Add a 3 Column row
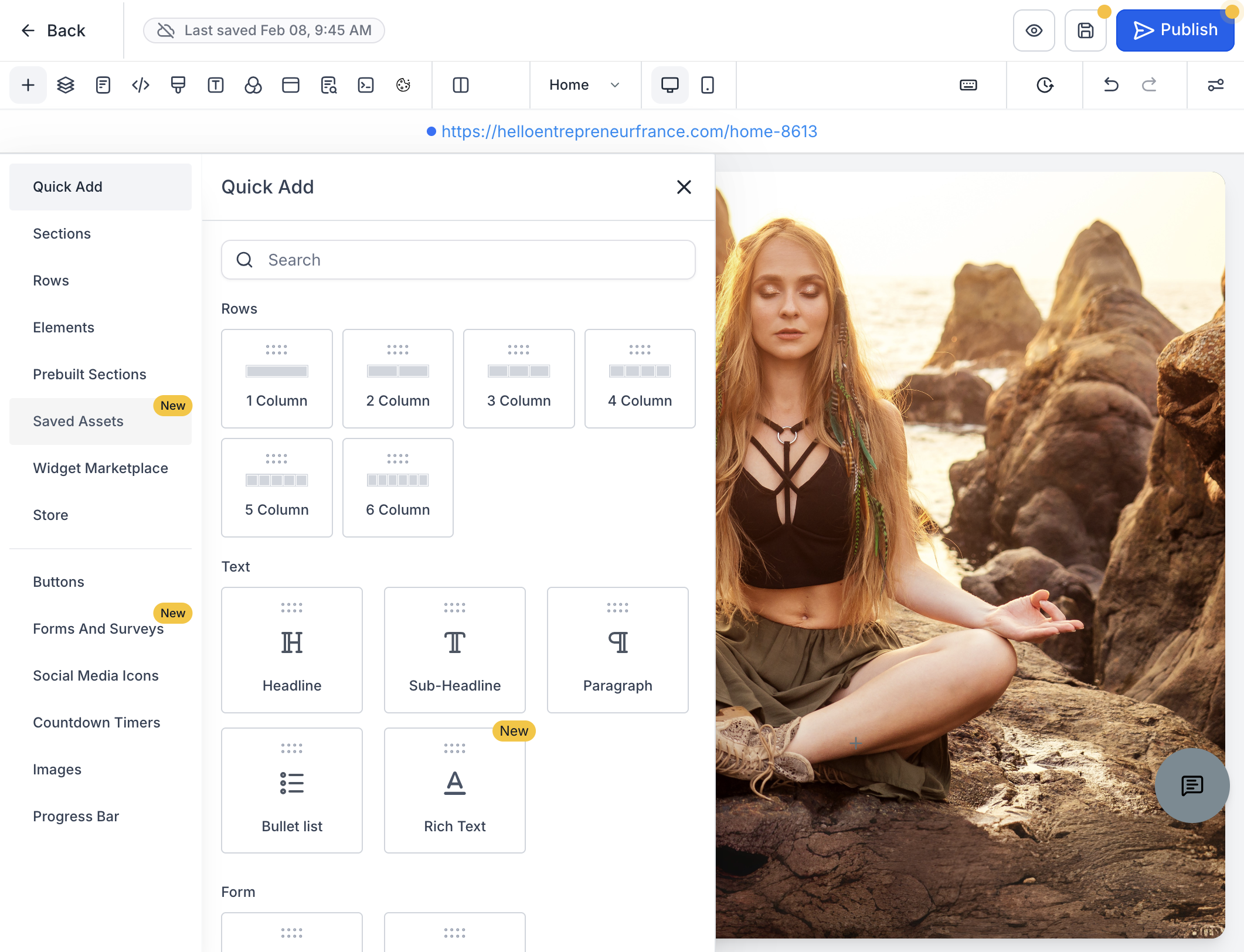This screenshot has height=952, width=1244. (x=519, y=379)
